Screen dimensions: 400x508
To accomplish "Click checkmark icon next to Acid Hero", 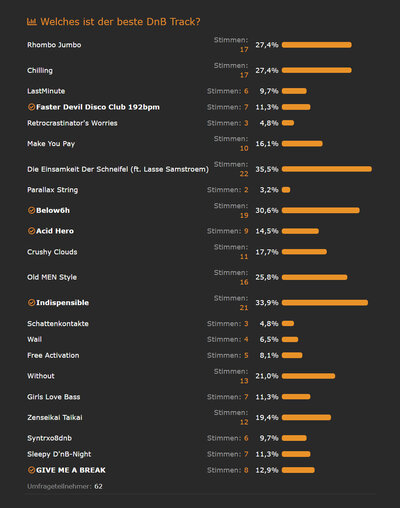I will pyautogui.click(x=31, y=231).
